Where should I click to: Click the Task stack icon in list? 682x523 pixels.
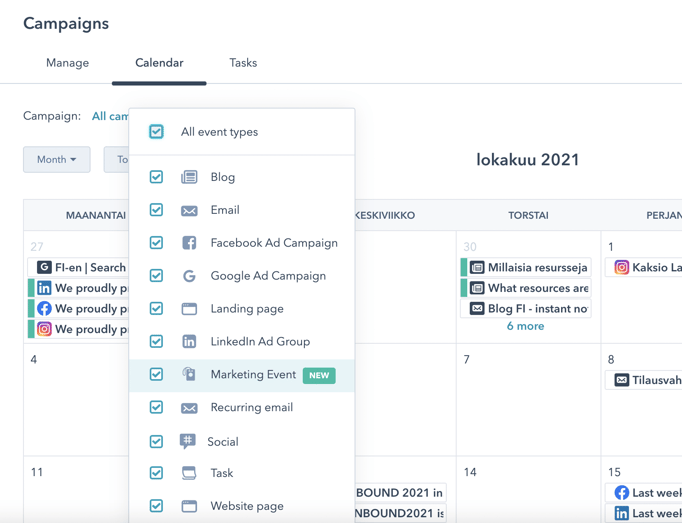189,473
